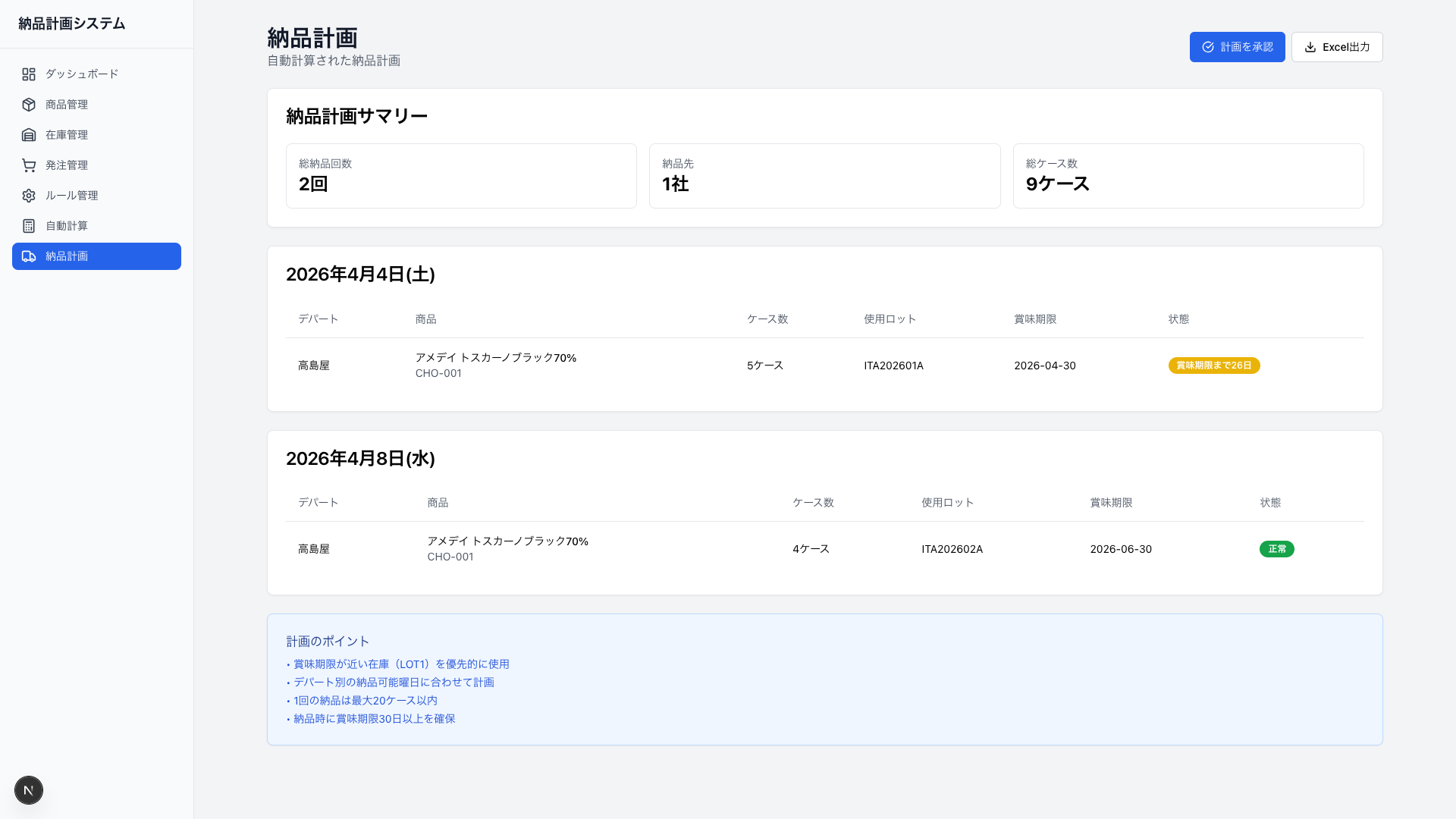Screen dimensions: 1456x819
Task: Select the 商品管理 package icon
Action: tap(29, 105)
